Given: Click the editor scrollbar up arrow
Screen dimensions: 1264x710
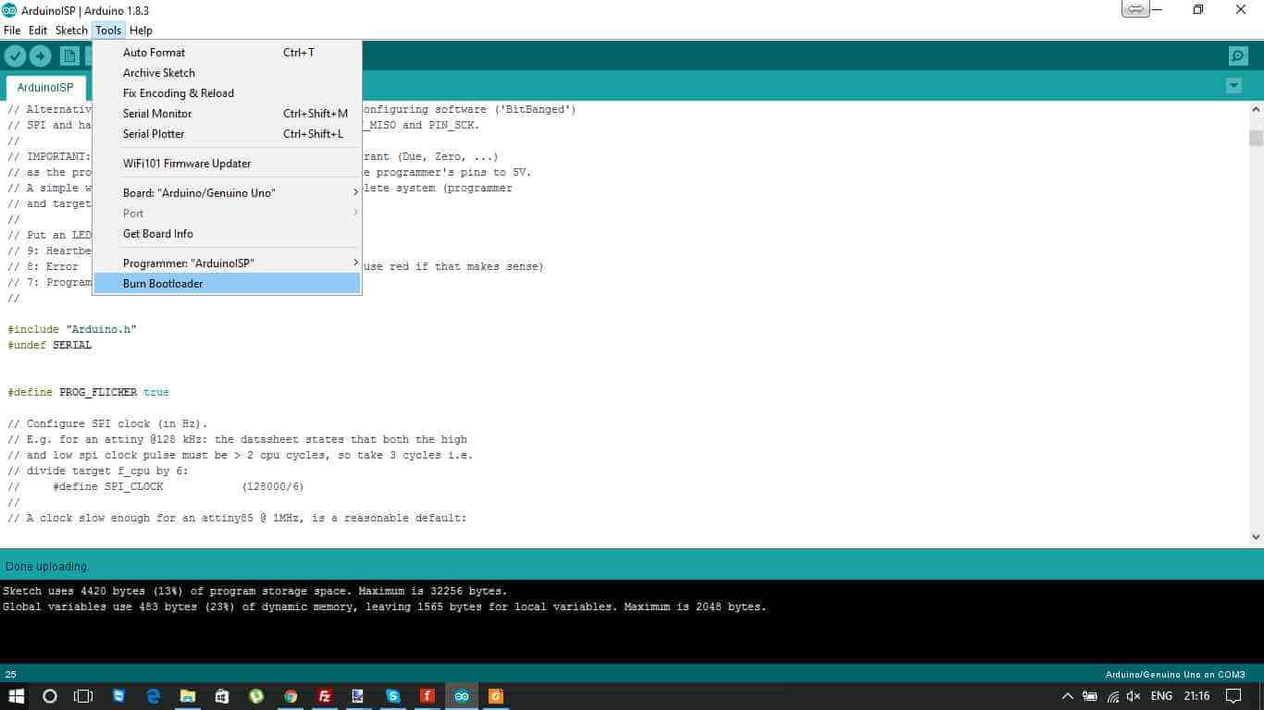Looking at the screenshot, I should point(1256,110).
